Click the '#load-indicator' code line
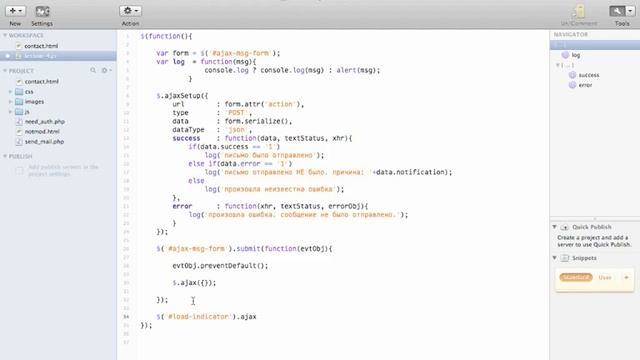640x360 pixels. tap(206, 317)
